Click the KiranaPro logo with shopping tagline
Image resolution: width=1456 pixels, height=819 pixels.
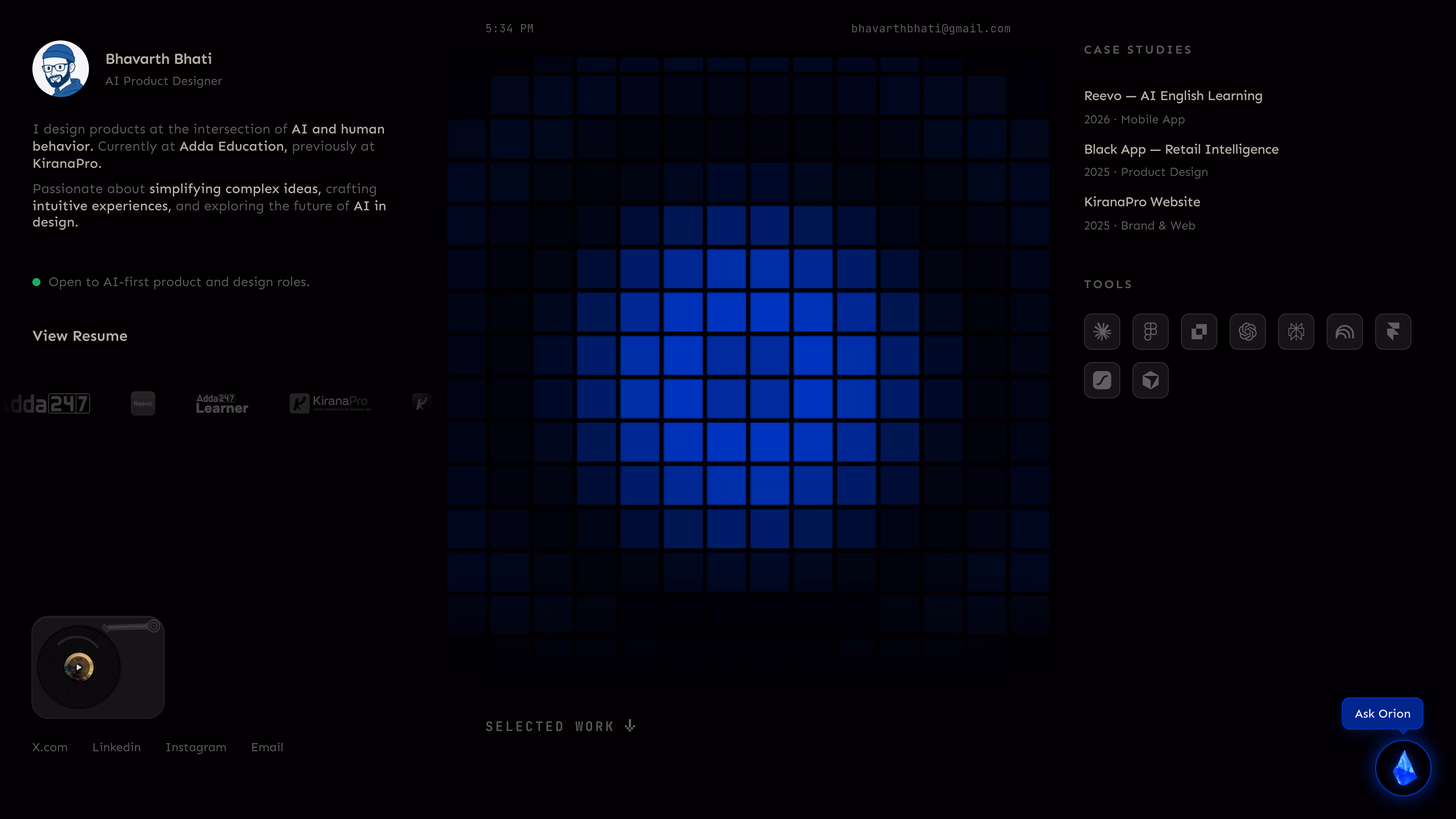331,404
